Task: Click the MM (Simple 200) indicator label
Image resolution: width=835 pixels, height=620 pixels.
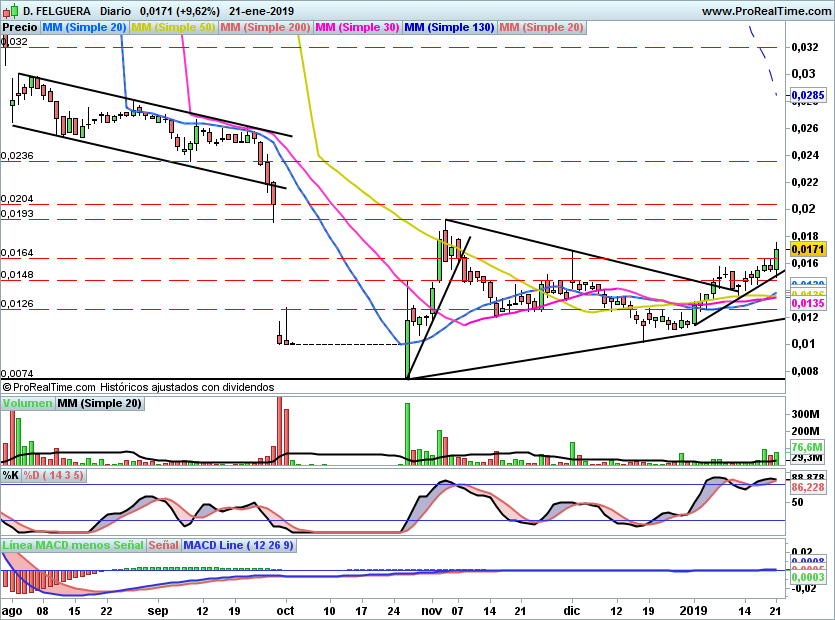Action: pos(264,27)
